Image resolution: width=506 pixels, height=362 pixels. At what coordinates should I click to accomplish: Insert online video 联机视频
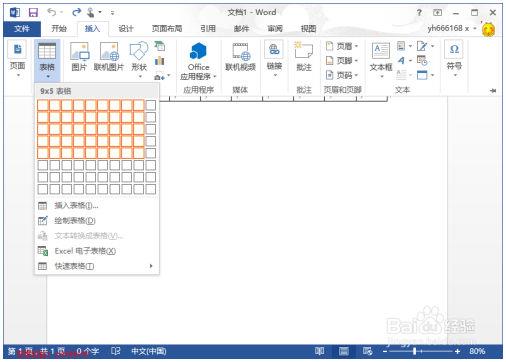240,57
